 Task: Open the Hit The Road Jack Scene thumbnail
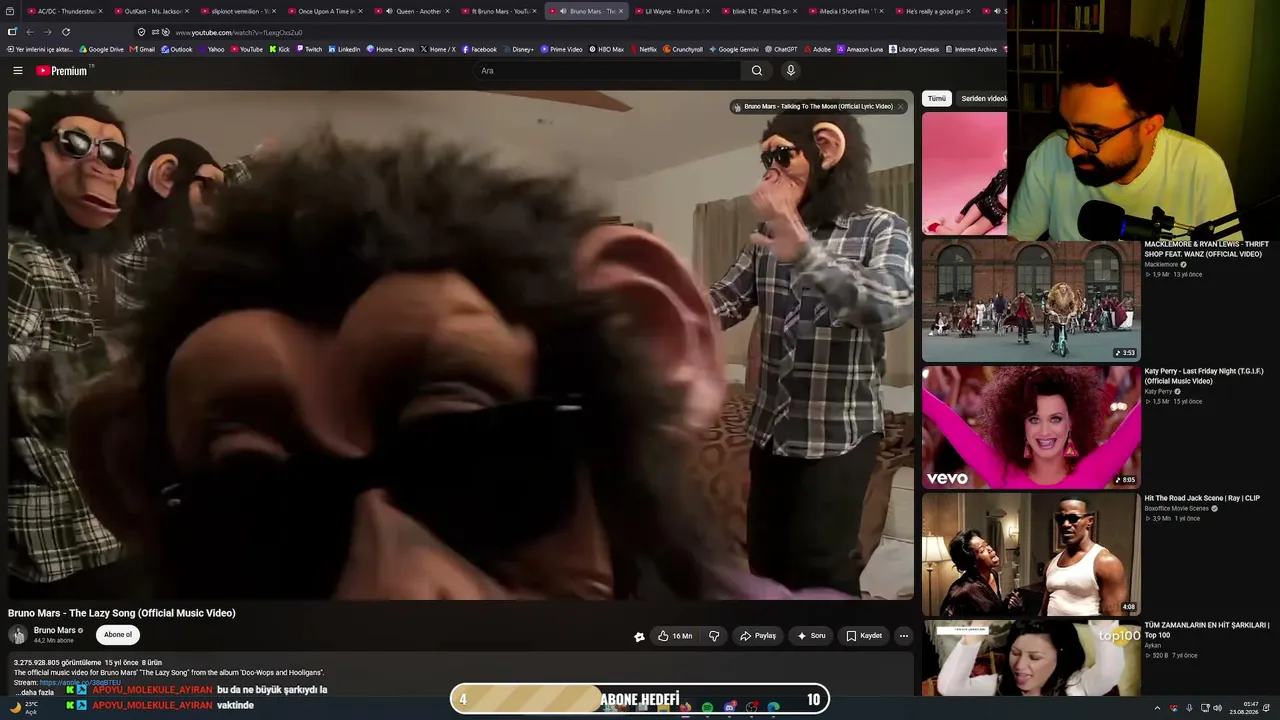click(1031, 554)
